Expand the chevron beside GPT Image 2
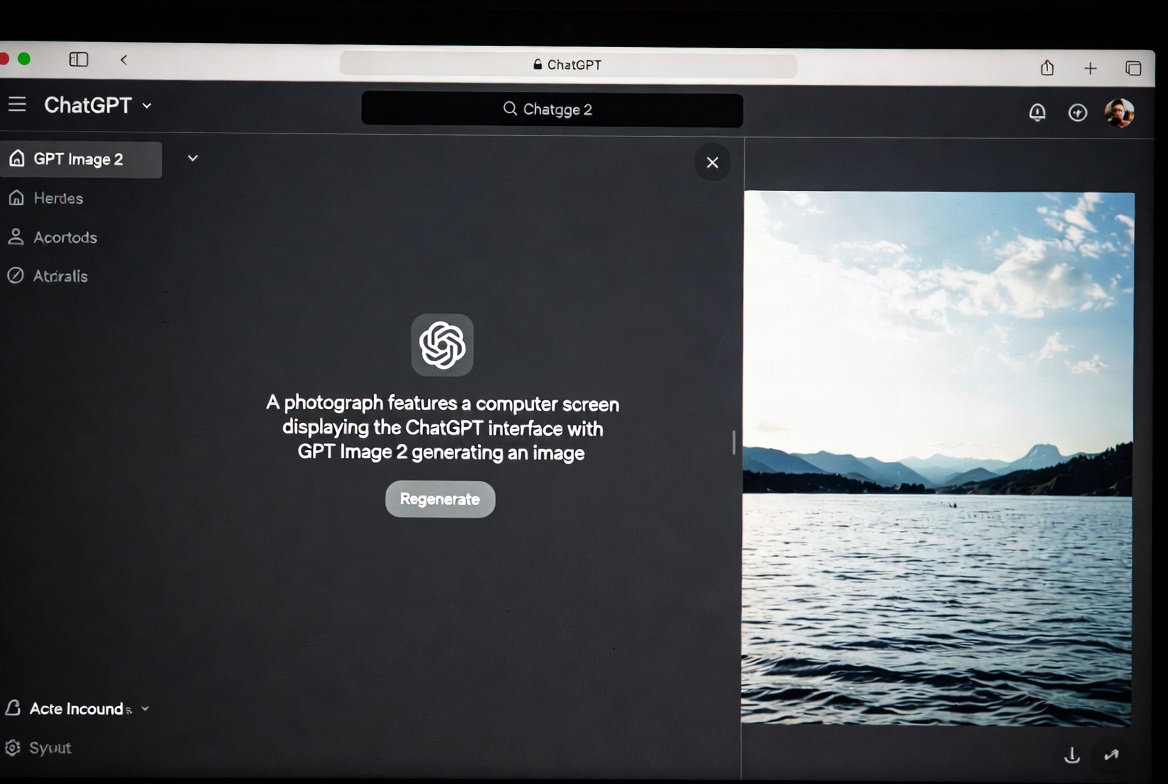Screen dimensions: 1168x784 (193, 158)
